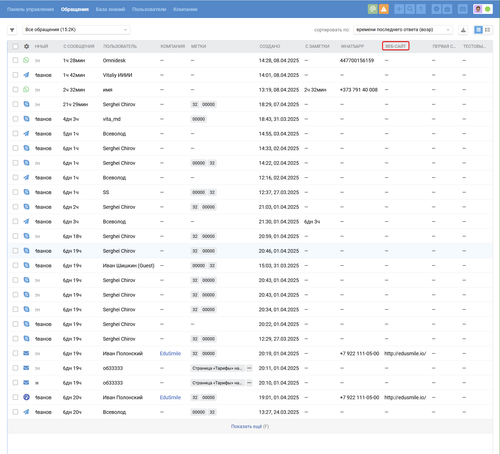The height and width of the screenshot is (454, 500).
Task: Open Компании tab
Action: (185, 9)
